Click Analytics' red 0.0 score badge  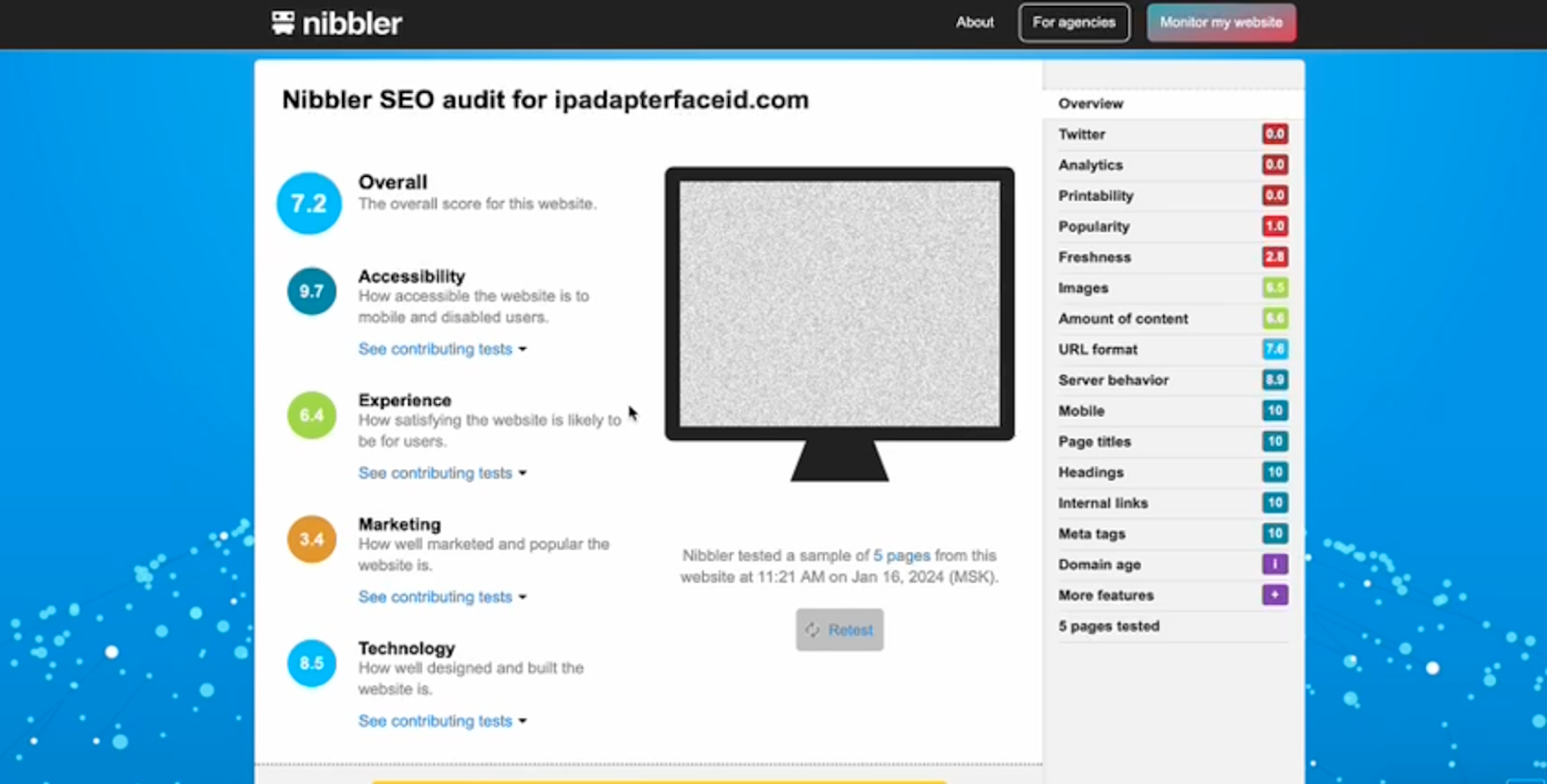coord(1274,165)
